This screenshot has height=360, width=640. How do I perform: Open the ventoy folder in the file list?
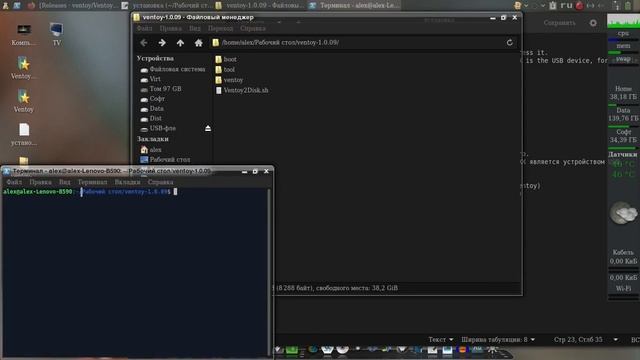(x=229, y=80)
